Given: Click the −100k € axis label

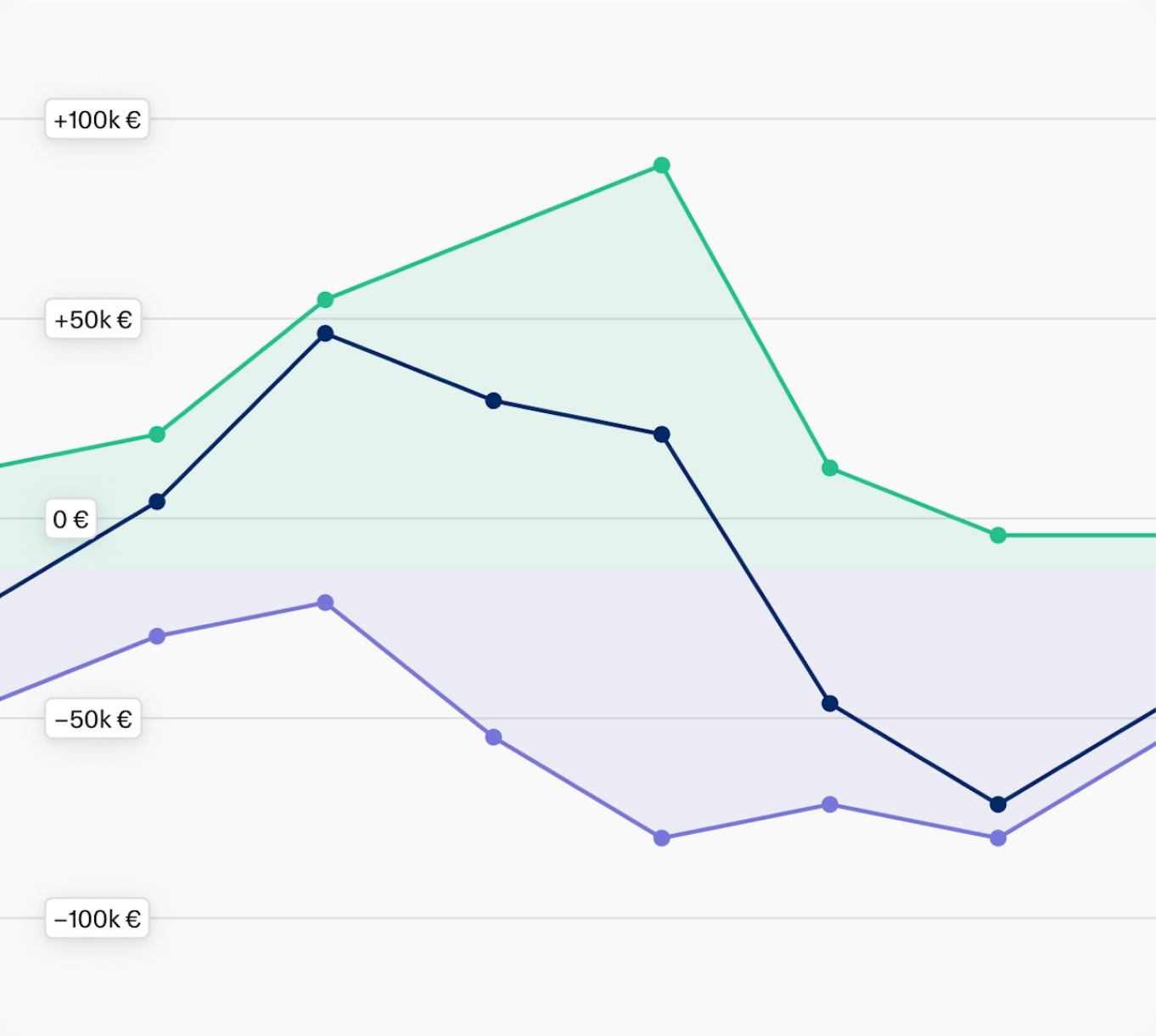Looking at the screenshot, I should (x=97, y=919).
